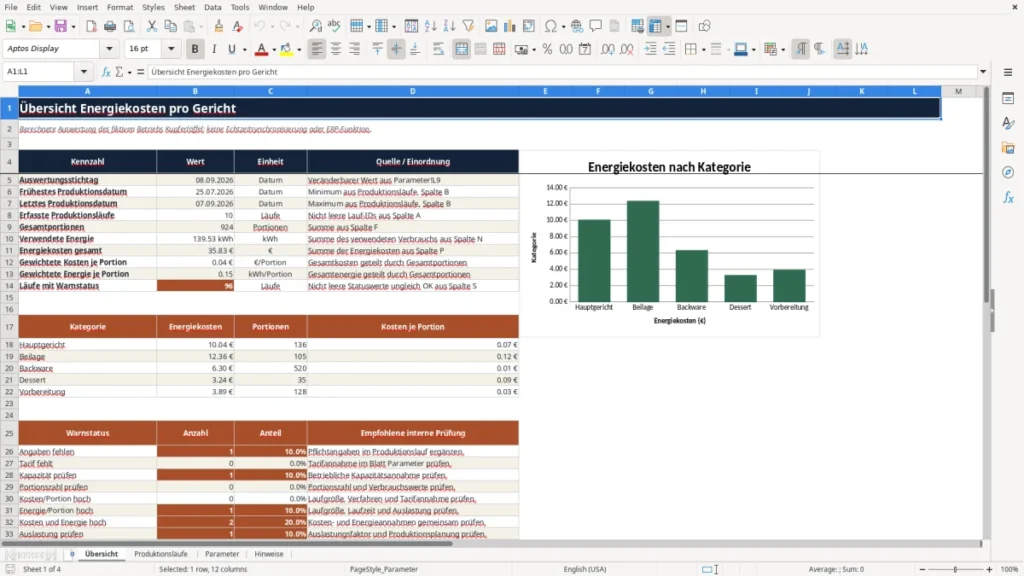Viewport: 1024px width, 576px height.
Task: Click the zoom in plus button
Action: point(989,569)
